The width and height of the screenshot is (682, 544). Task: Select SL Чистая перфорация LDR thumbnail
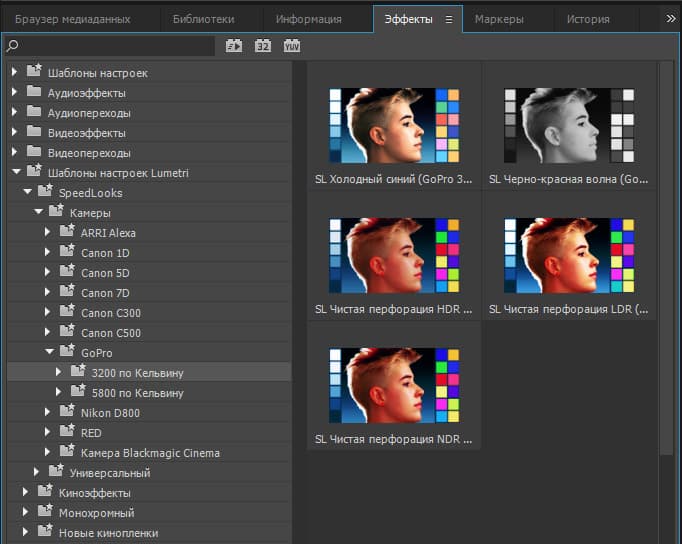569,255
